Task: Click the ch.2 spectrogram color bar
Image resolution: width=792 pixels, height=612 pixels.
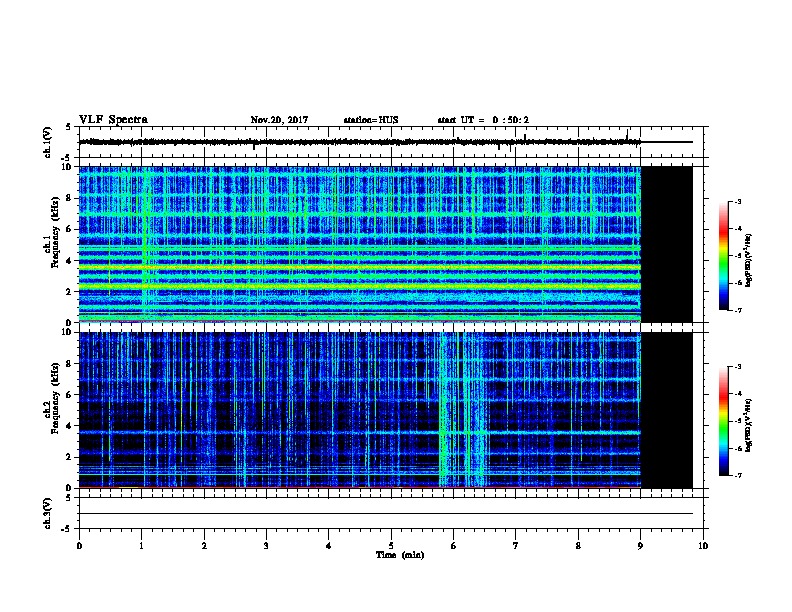Action: [x=723, y=421]
